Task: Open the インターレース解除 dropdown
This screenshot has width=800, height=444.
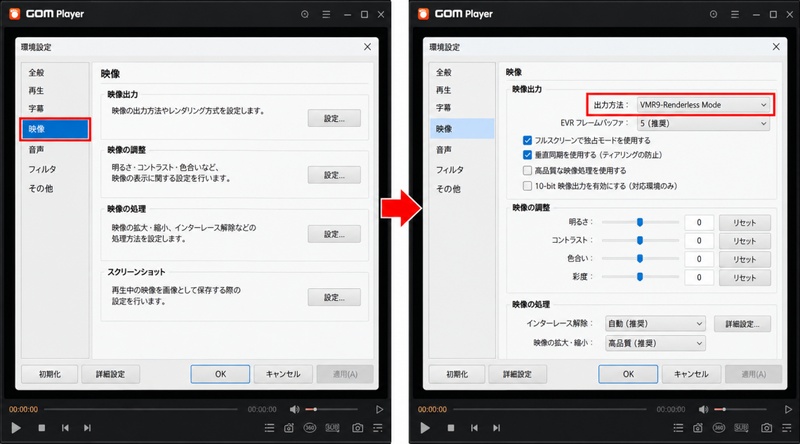Action: [655, 324]
